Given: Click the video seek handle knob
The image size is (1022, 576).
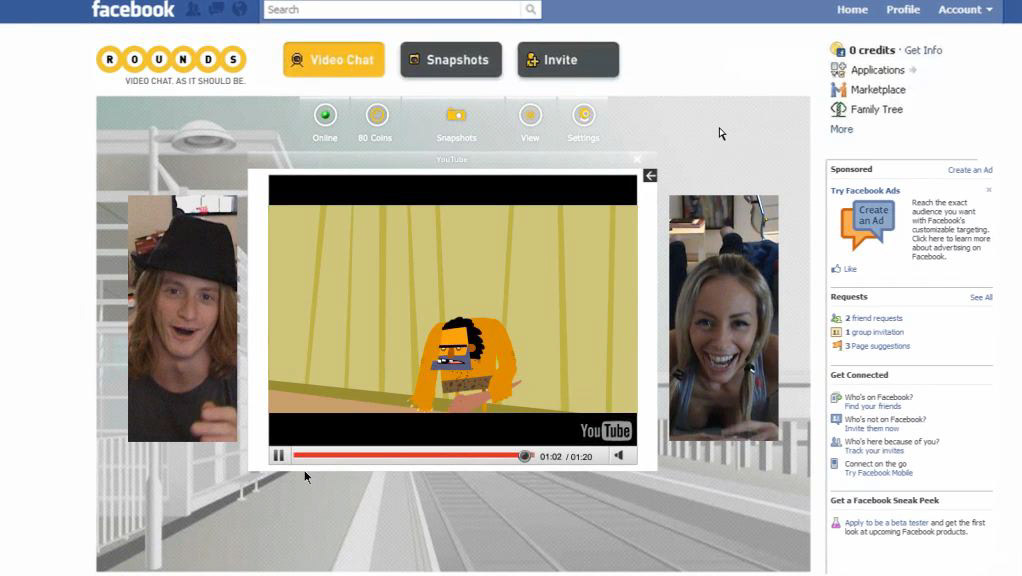Looking at the screenshot, I should point(524,456).
